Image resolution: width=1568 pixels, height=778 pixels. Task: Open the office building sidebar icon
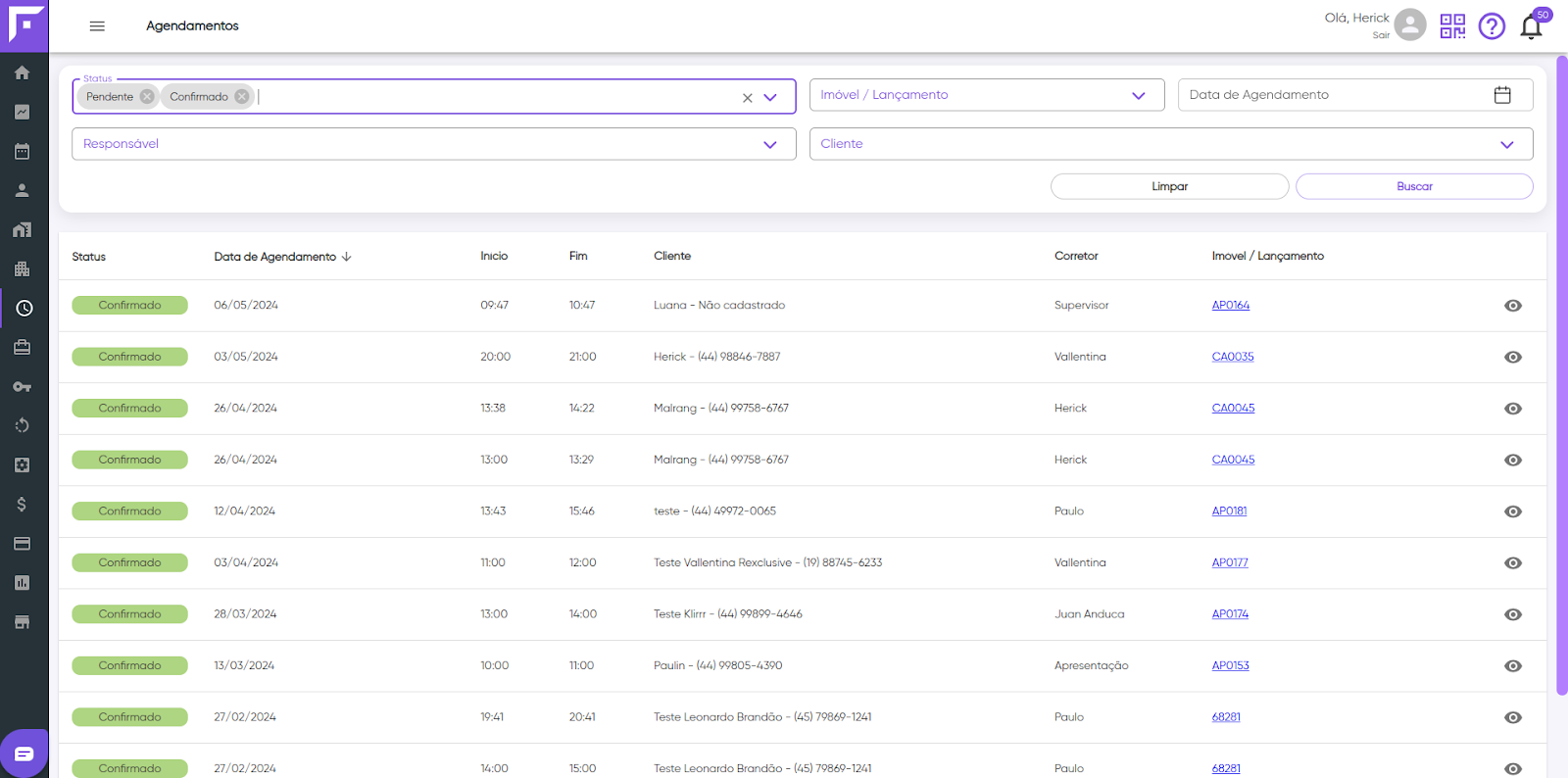pos(23,268)
